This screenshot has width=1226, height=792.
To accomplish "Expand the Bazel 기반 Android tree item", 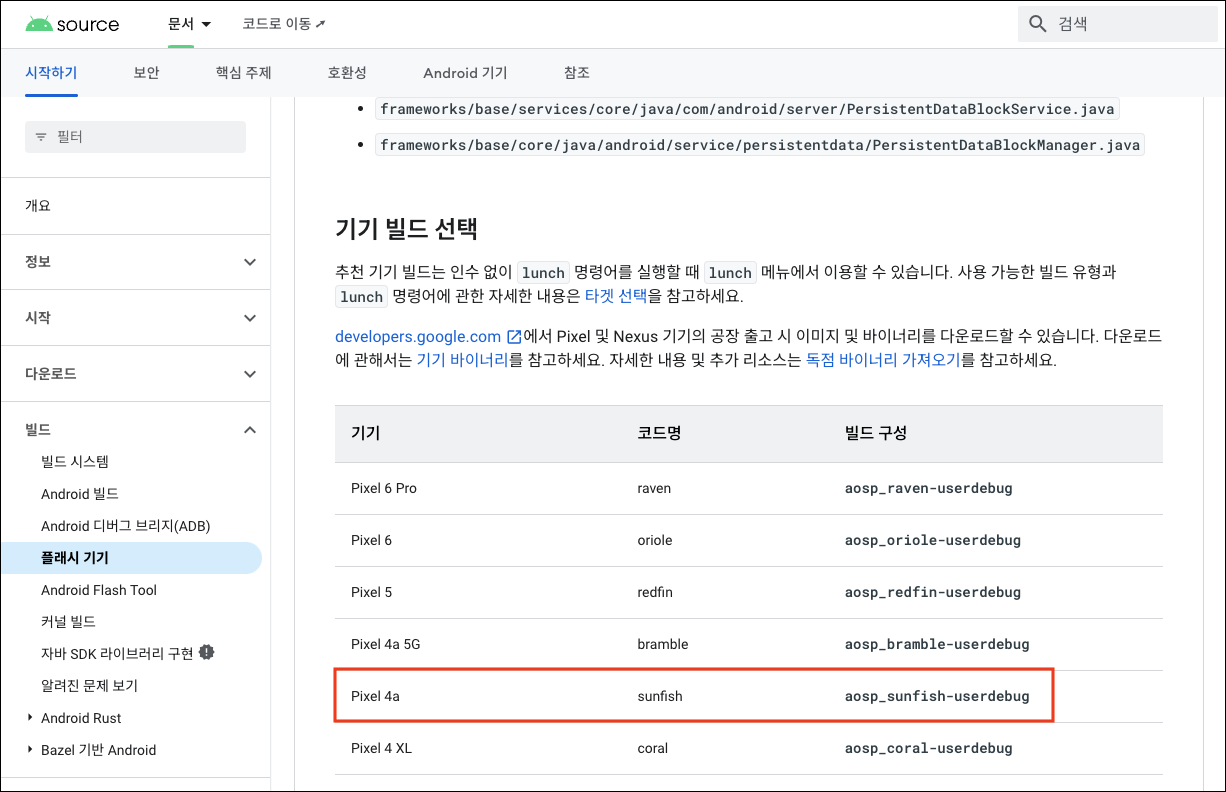I will 30,750.
